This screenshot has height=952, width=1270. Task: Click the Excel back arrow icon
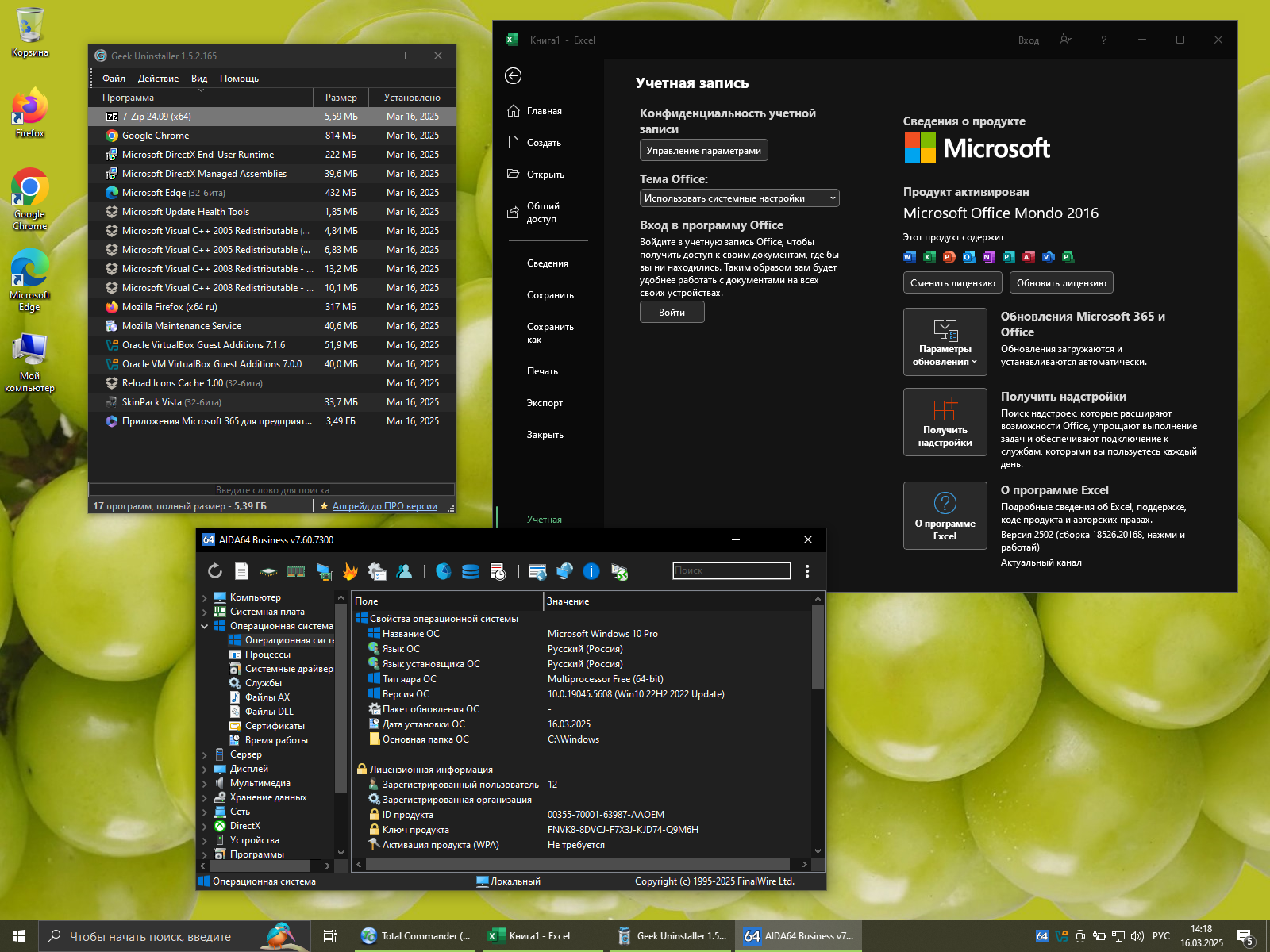point(514,76)
